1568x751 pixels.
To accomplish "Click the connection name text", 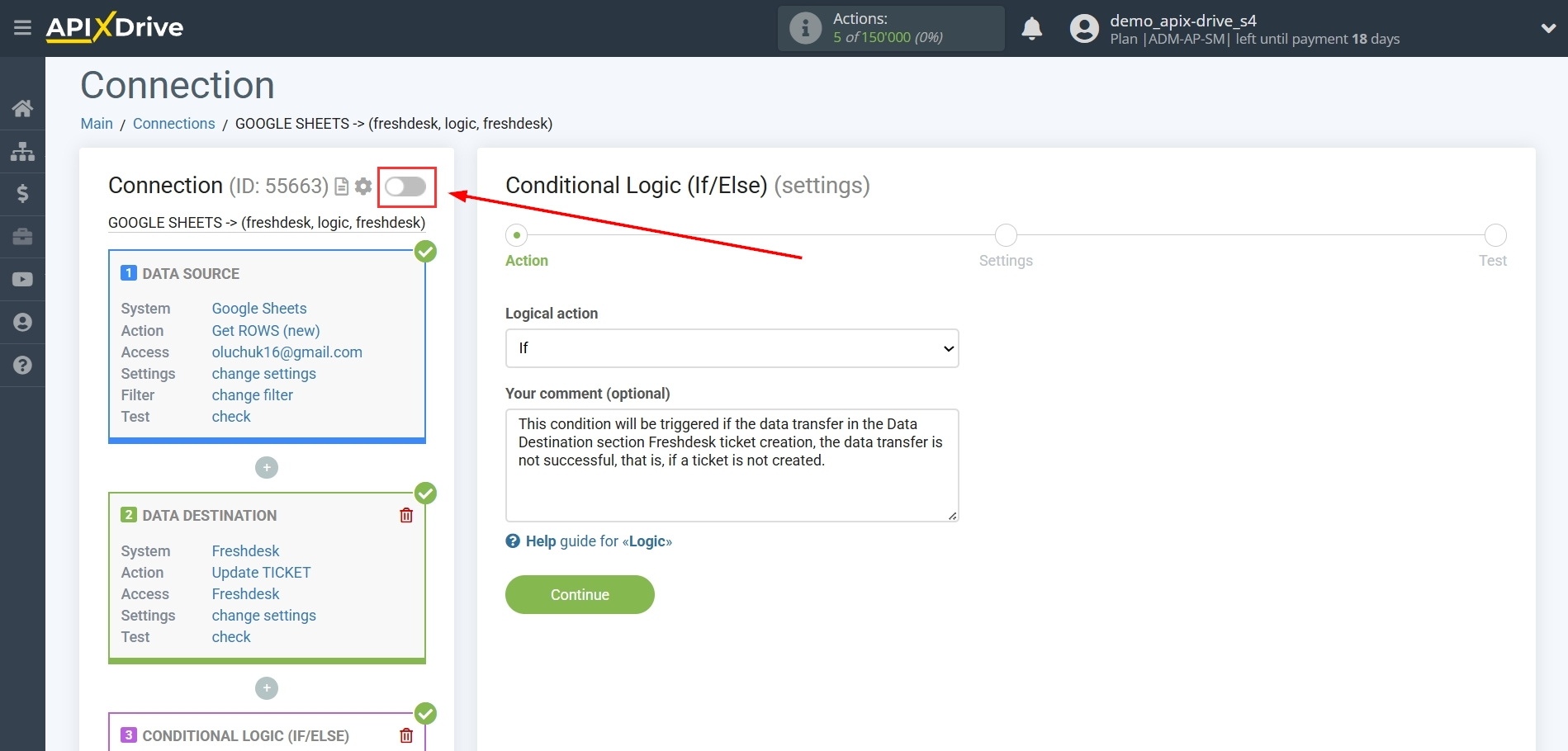I will [x=267, y=223].
